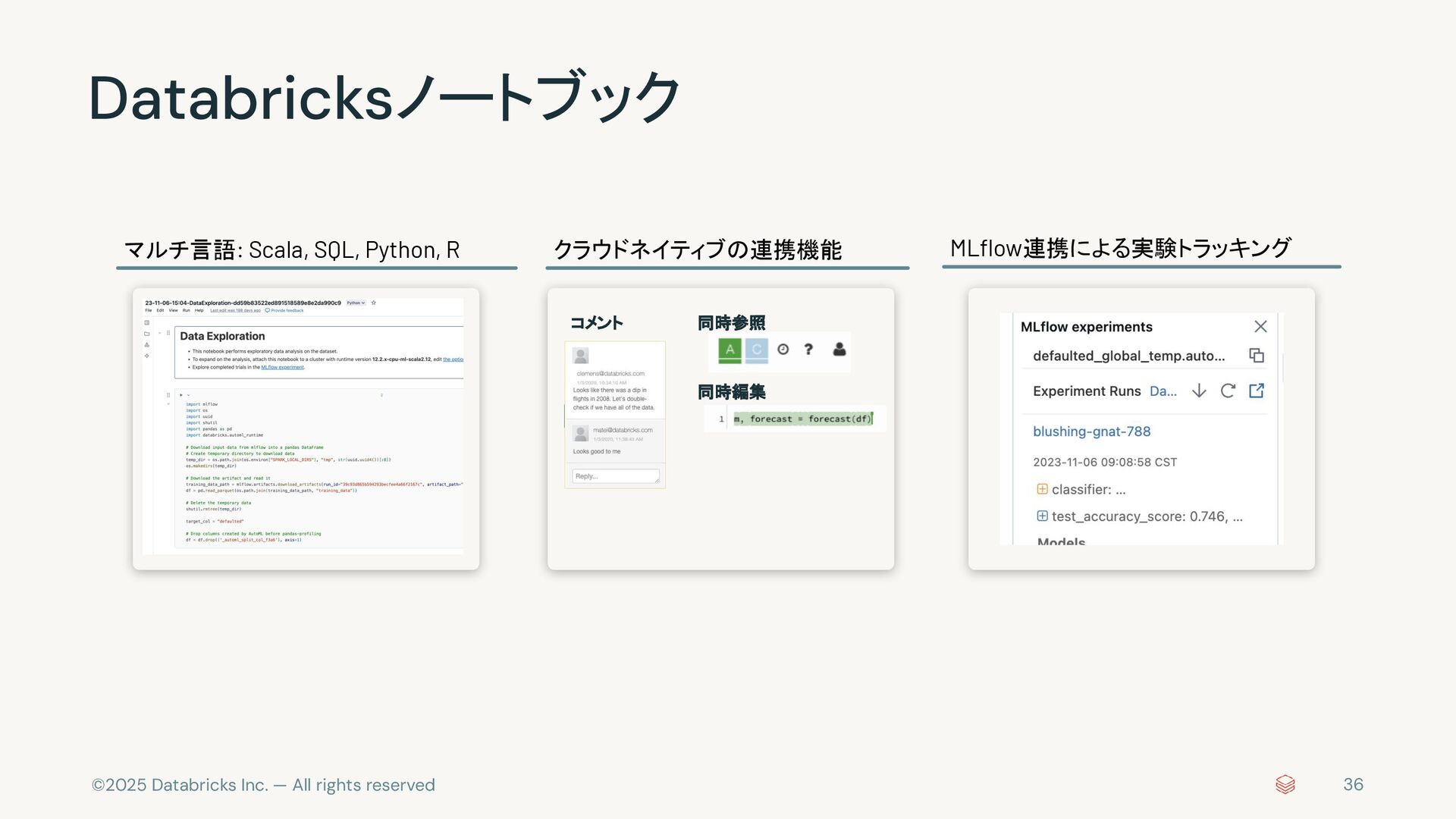The height and width of the screenshot is (819, 1456).
Task: Refresh the Experiment Runs list
Action: point(1228,391)
